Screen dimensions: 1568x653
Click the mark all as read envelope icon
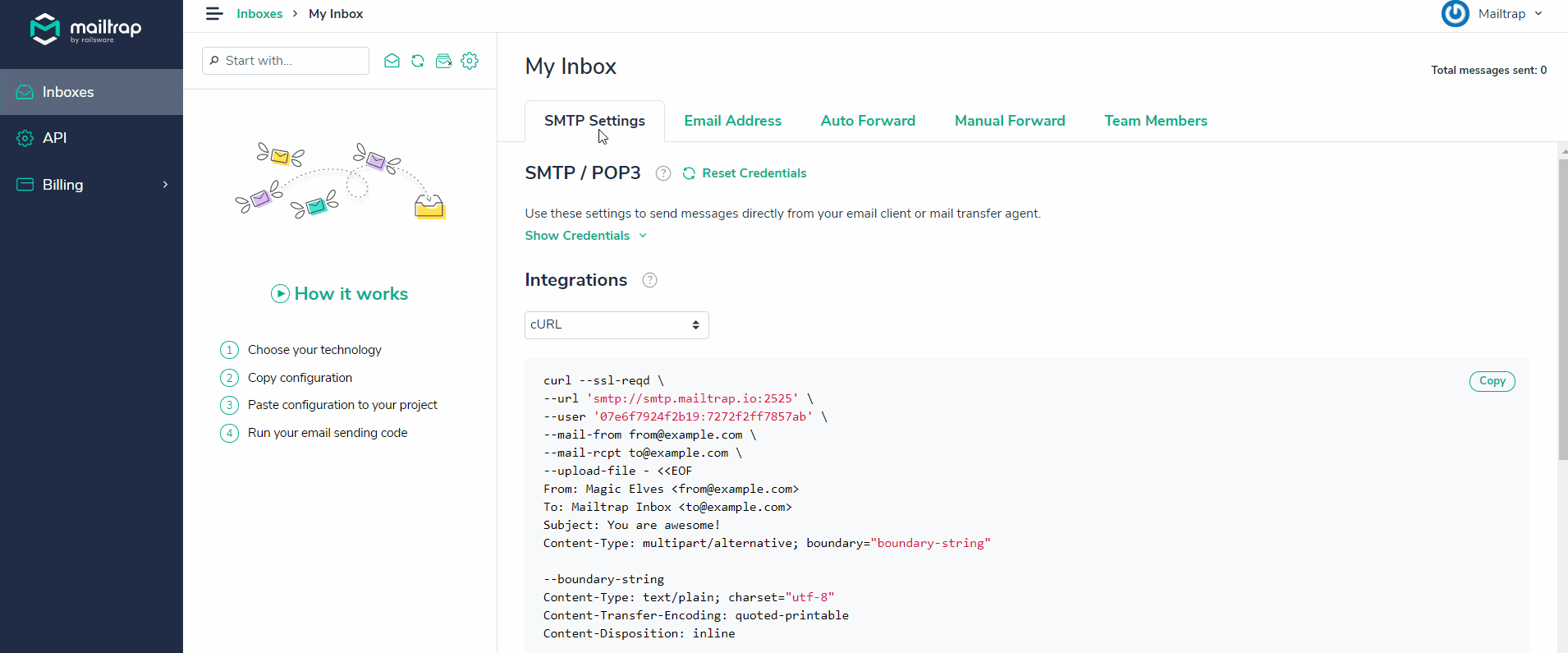[x=392, y=61]
